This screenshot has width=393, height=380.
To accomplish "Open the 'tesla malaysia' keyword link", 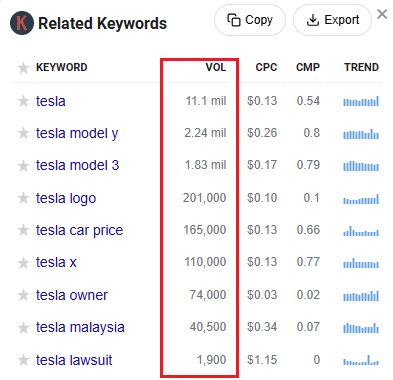I will [x=80, y=328].
